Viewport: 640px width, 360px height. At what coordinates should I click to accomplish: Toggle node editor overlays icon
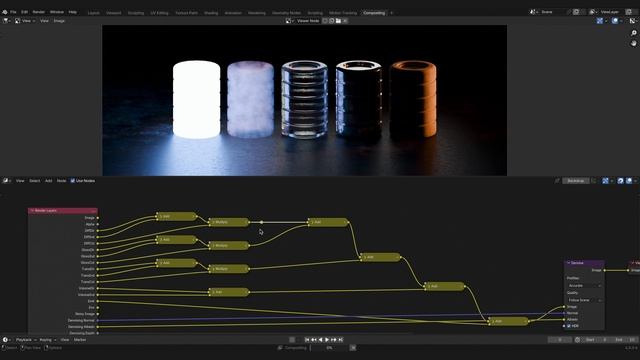pos(629,180)
